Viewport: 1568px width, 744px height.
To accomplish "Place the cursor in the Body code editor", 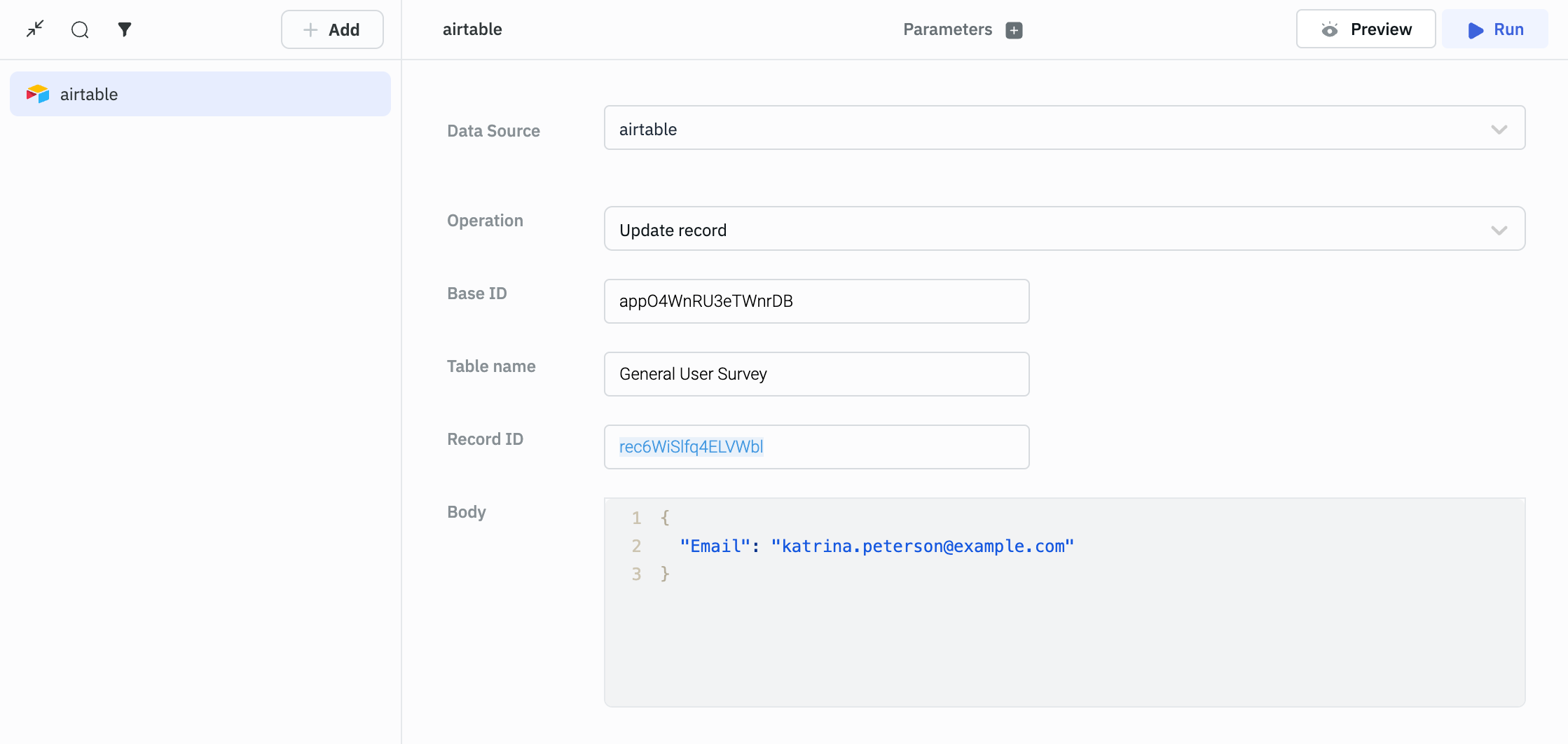I will coord(1064,602).
